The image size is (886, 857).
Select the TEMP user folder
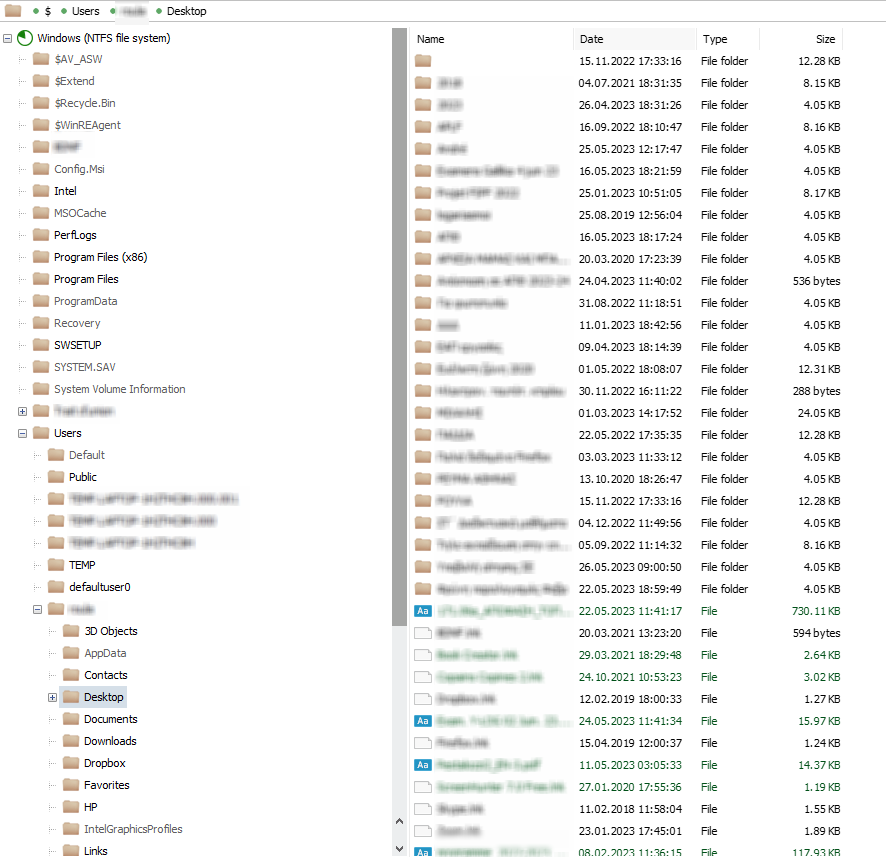click(x=82, y=565)
